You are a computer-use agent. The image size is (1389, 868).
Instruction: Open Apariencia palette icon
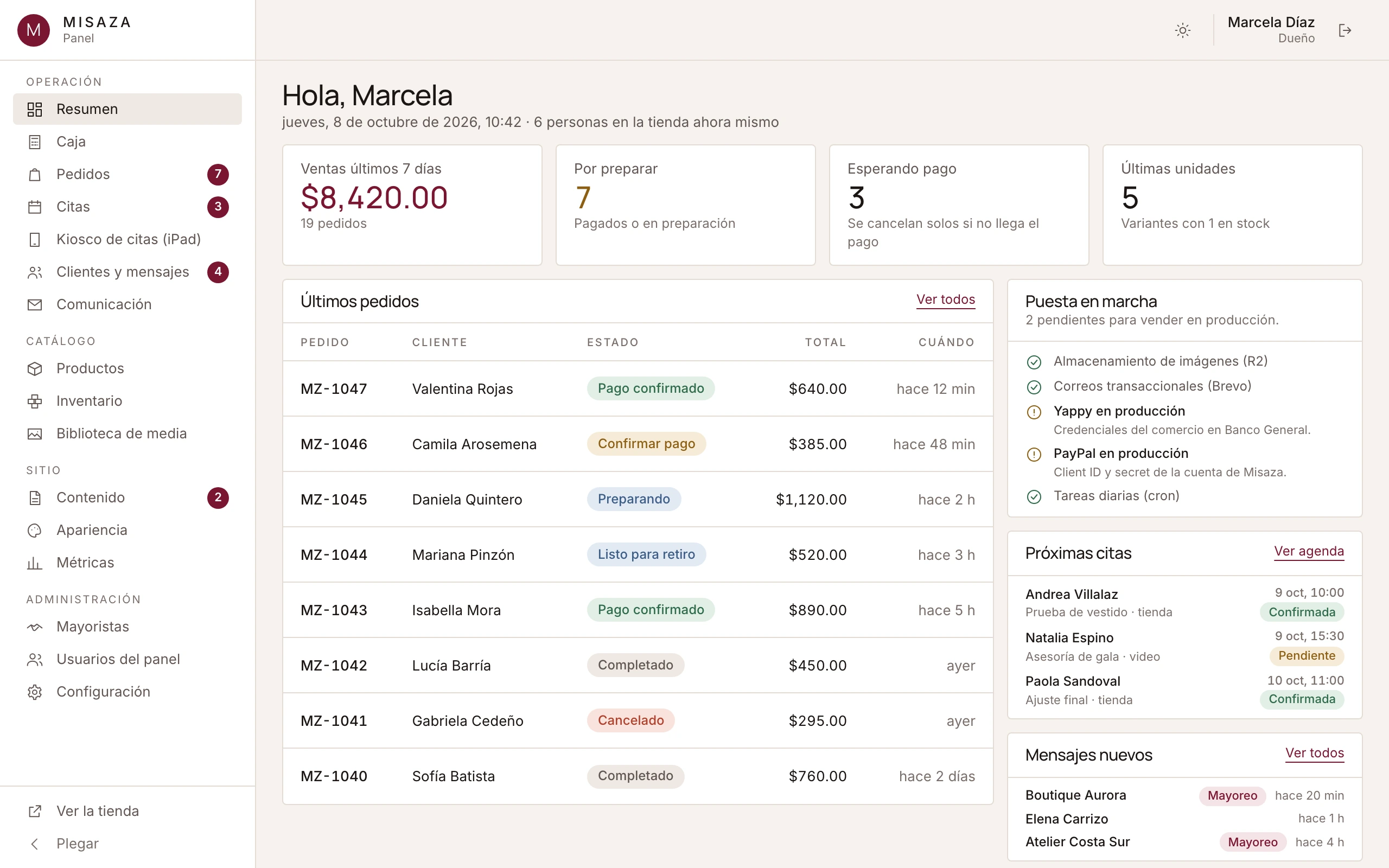pos(35,531)
